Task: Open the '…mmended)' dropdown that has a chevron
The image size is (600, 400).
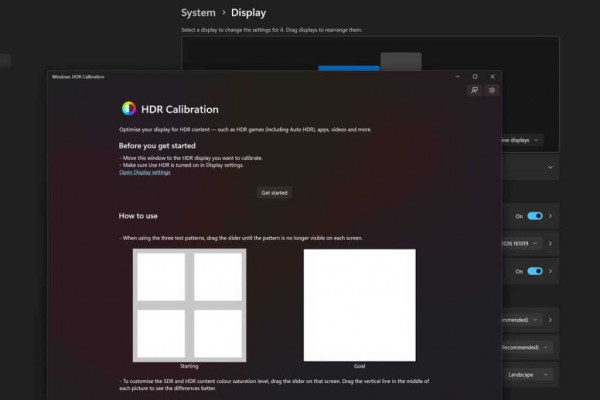Action: pyautogui.click(x=521, y=320)
